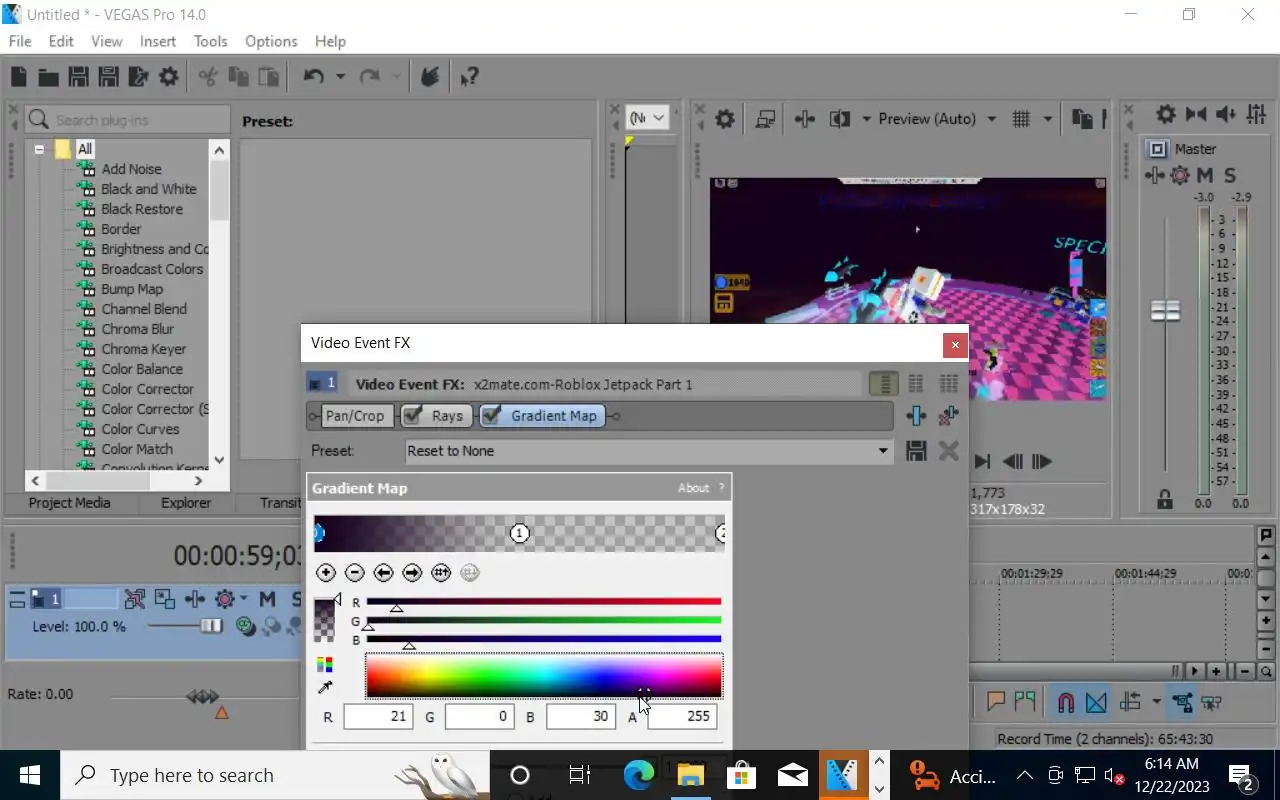Open the Tools menu

pos(210,41)
